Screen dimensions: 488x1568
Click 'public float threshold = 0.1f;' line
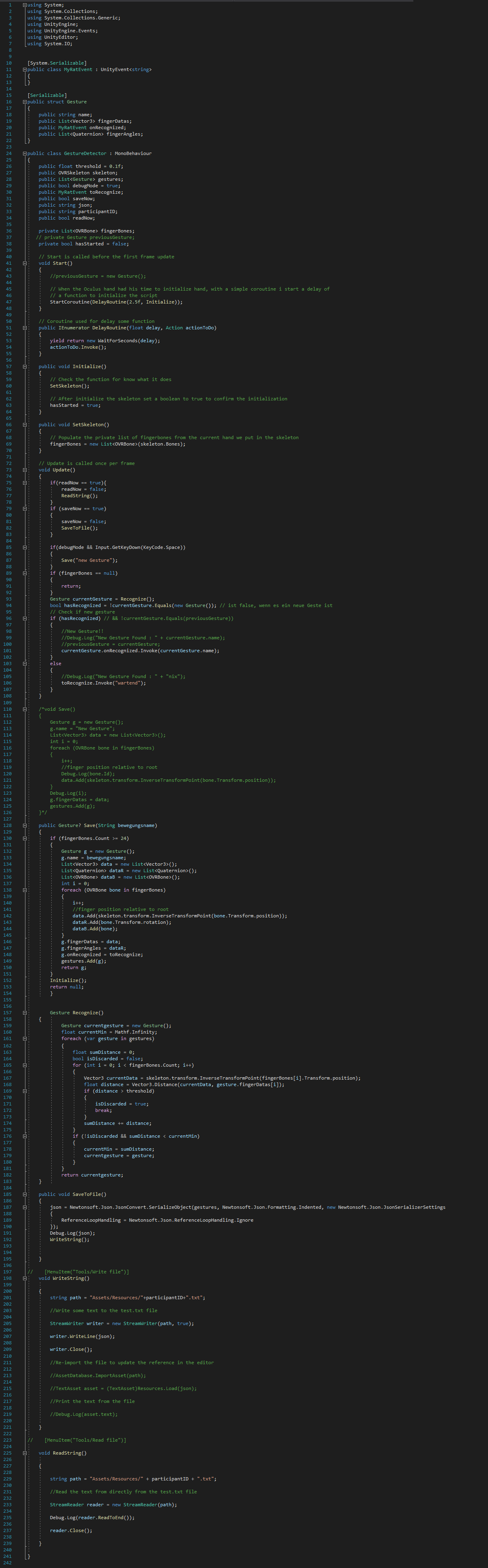point(81,166)
